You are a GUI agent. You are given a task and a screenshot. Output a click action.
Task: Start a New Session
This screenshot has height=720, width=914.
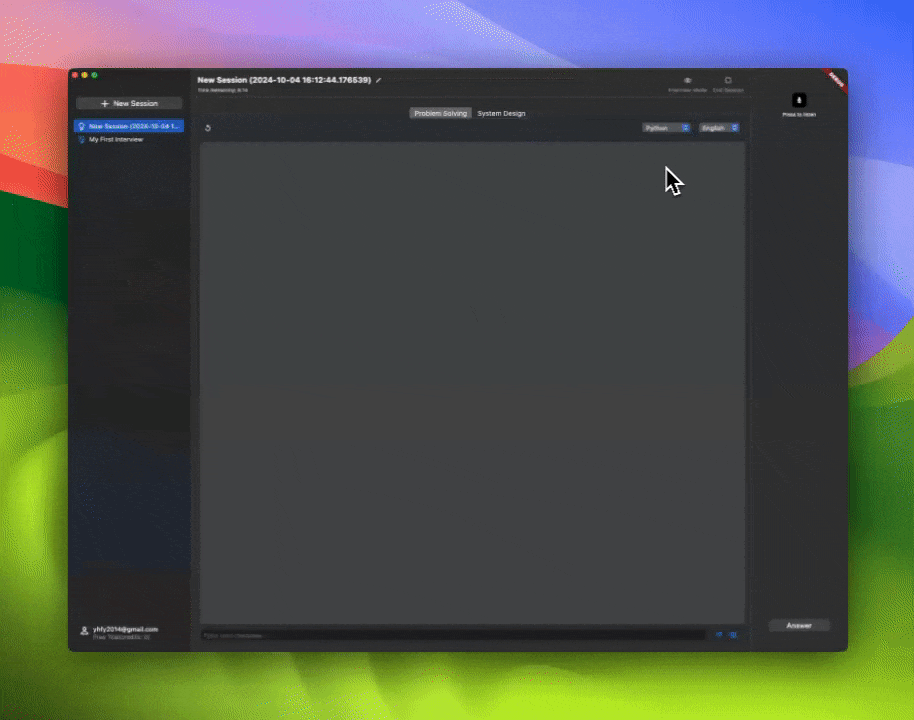click(129, 103)
